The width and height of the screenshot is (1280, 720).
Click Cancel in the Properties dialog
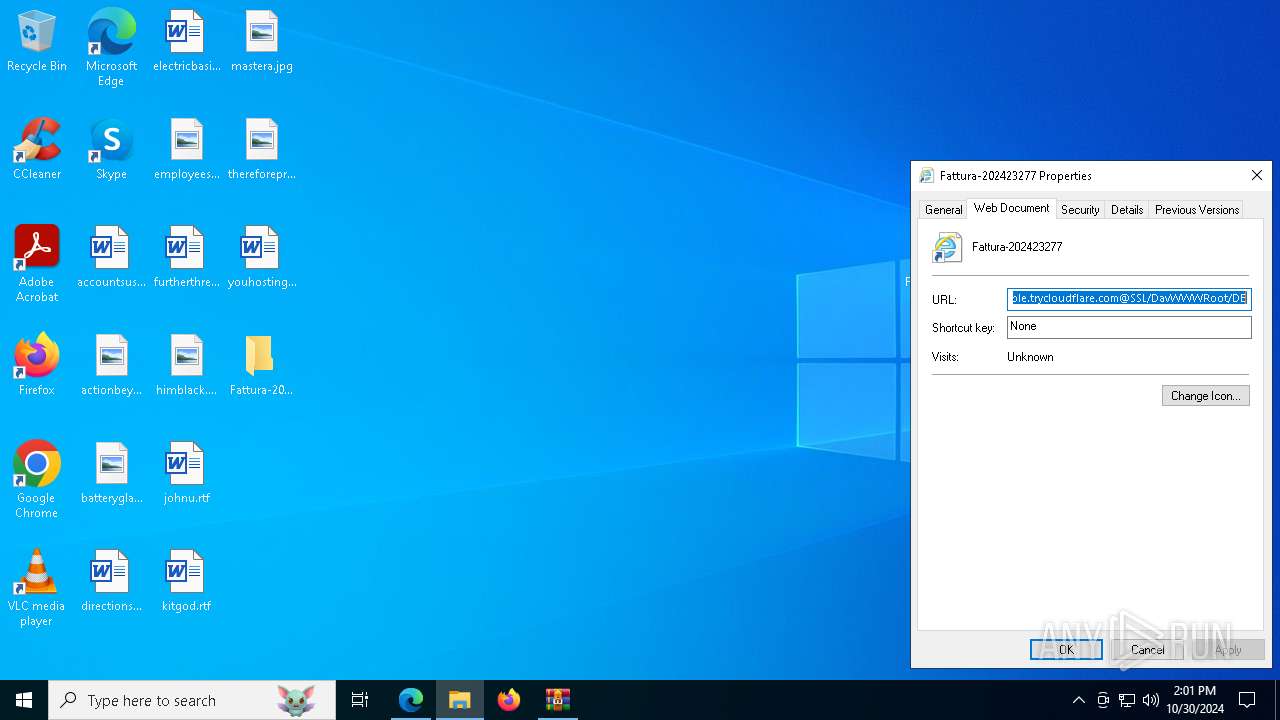pos(1147,649)
